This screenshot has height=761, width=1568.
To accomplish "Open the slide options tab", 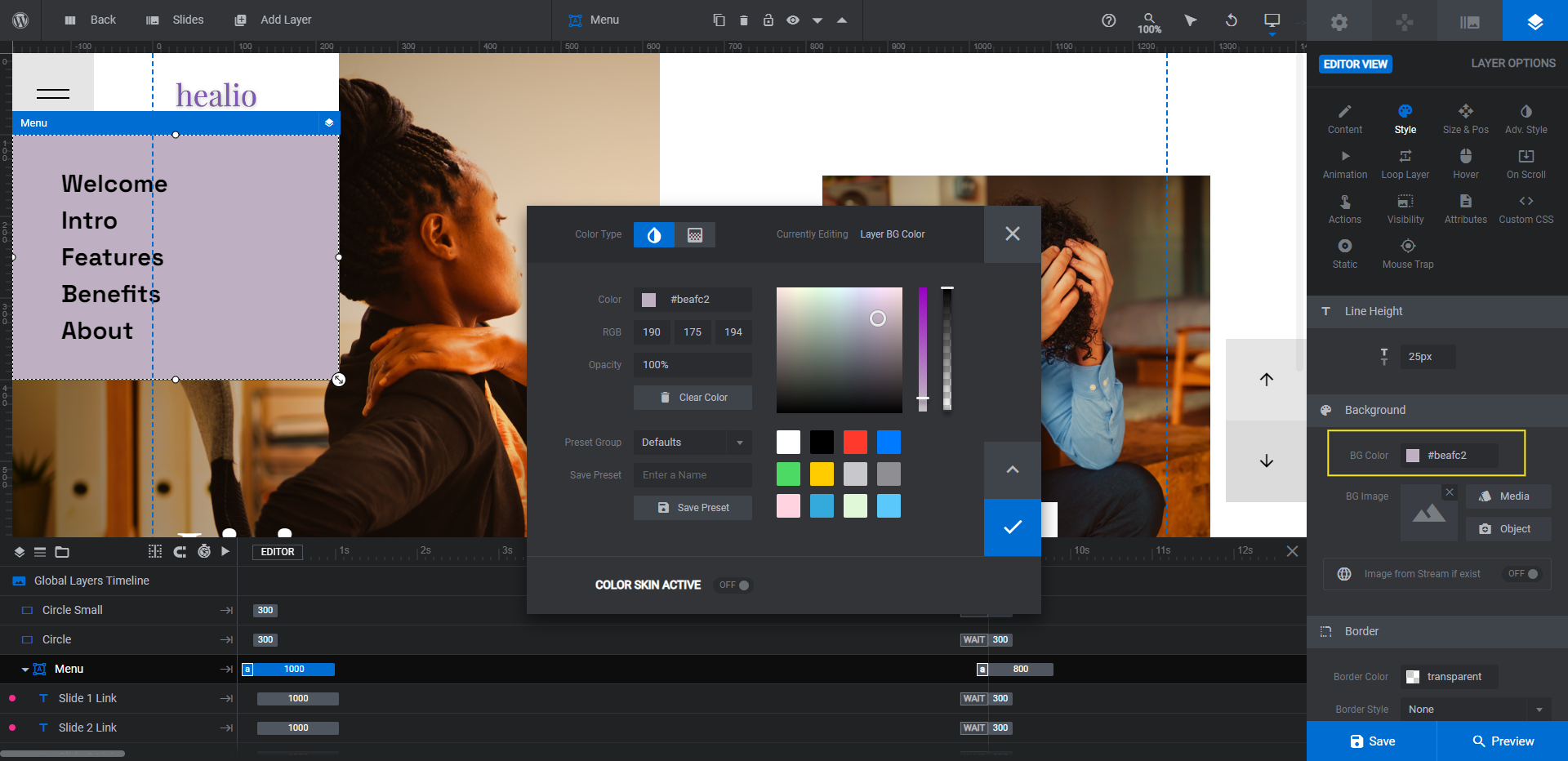I will point(1470,21).
